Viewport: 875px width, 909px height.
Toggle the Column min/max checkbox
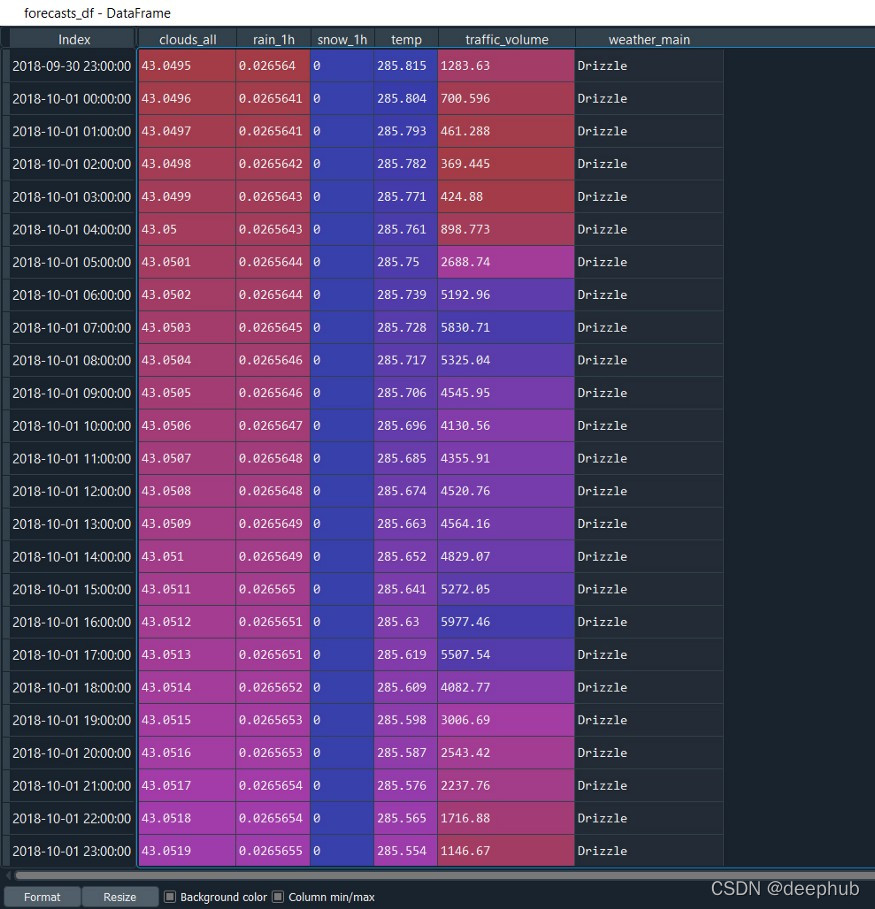click(x=278, y=897)
